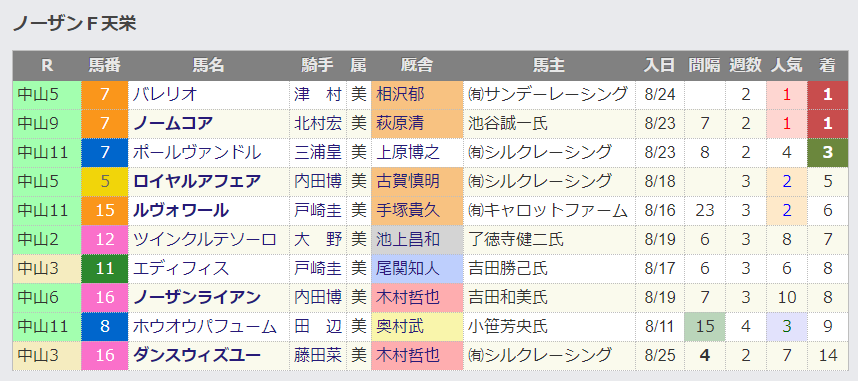Click trainer cell 池上昌和
Screen dimensions: 858x381
pyautogui.click(x=417, y=239)
